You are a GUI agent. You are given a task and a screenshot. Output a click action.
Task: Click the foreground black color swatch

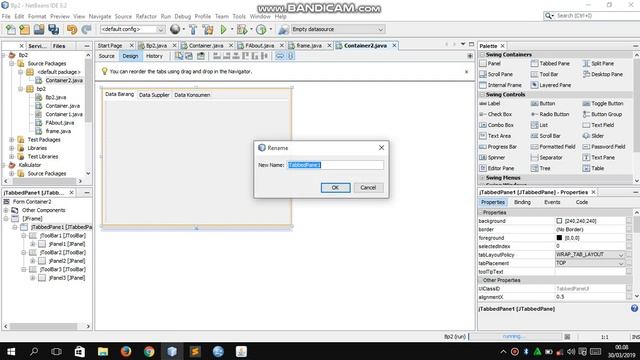point(559,238)
